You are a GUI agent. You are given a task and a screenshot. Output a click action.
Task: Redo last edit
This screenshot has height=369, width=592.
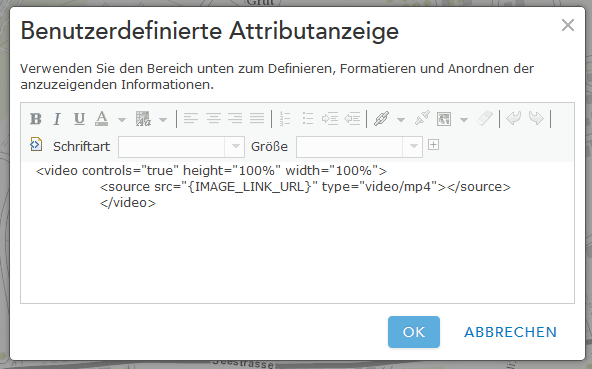click(536, 118)
